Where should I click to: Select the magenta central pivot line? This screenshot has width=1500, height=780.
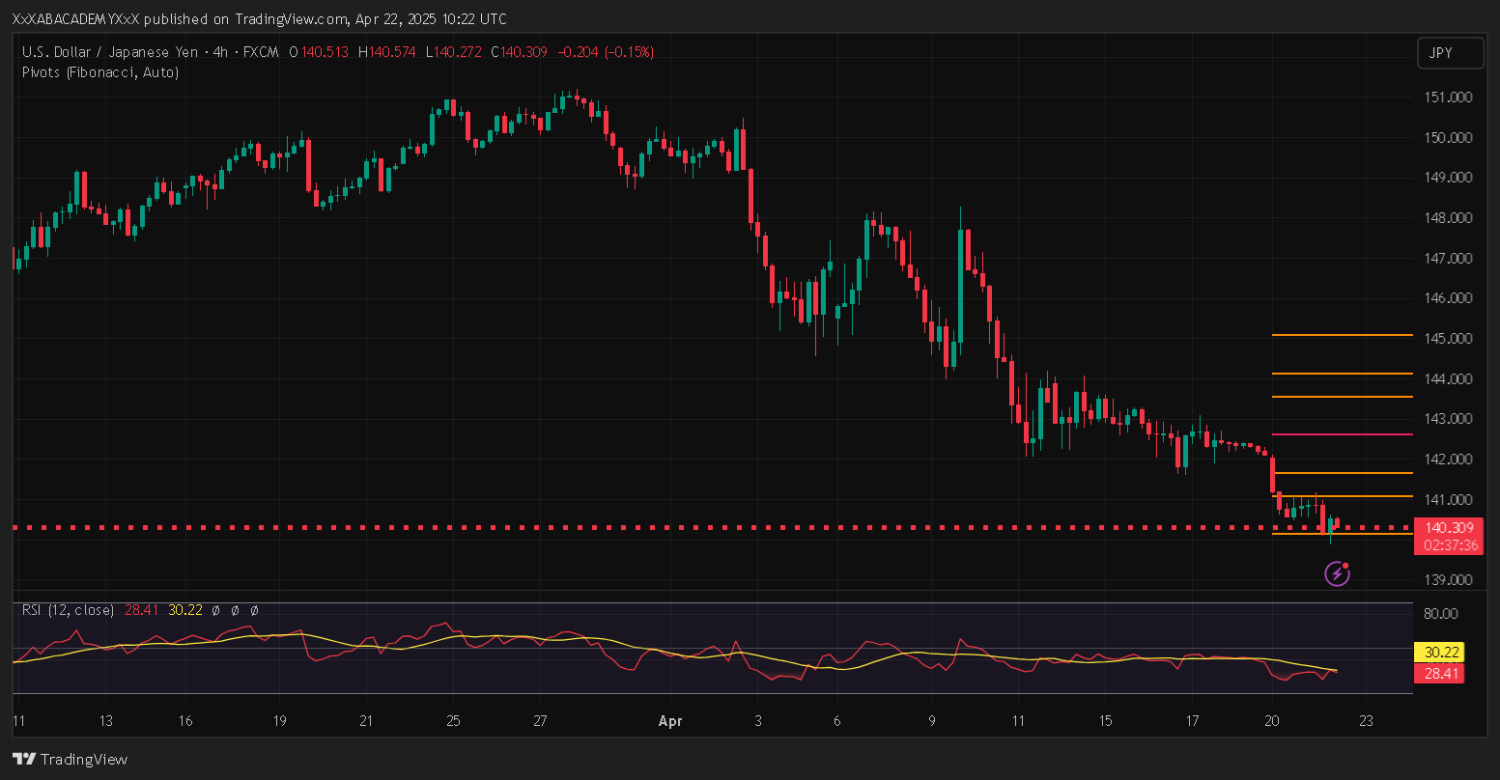pyautogui.click(x=1340, y=435)
